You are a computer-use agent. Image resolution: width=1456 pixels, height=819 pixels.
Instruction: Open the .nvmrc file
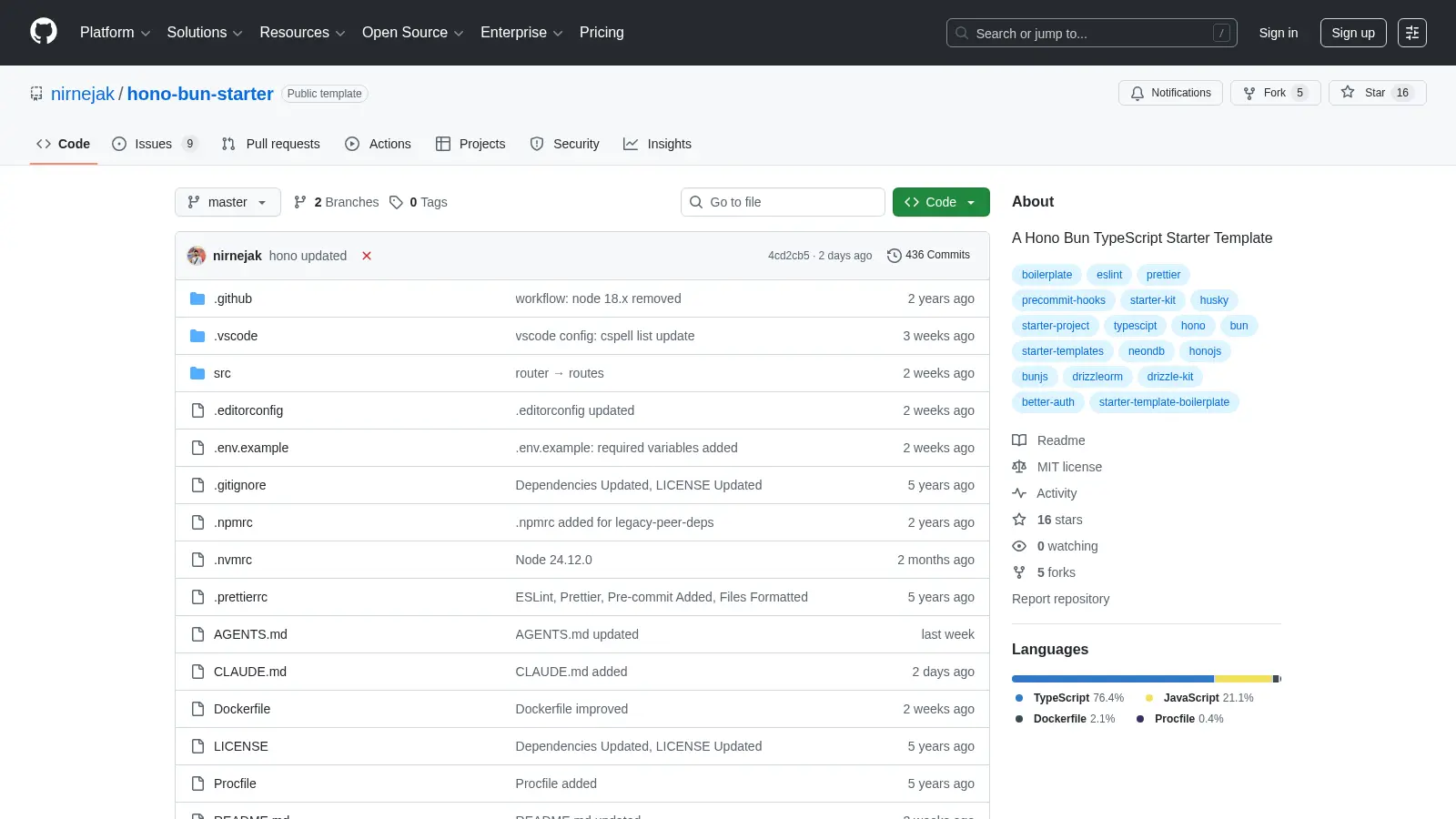(233, 560)
